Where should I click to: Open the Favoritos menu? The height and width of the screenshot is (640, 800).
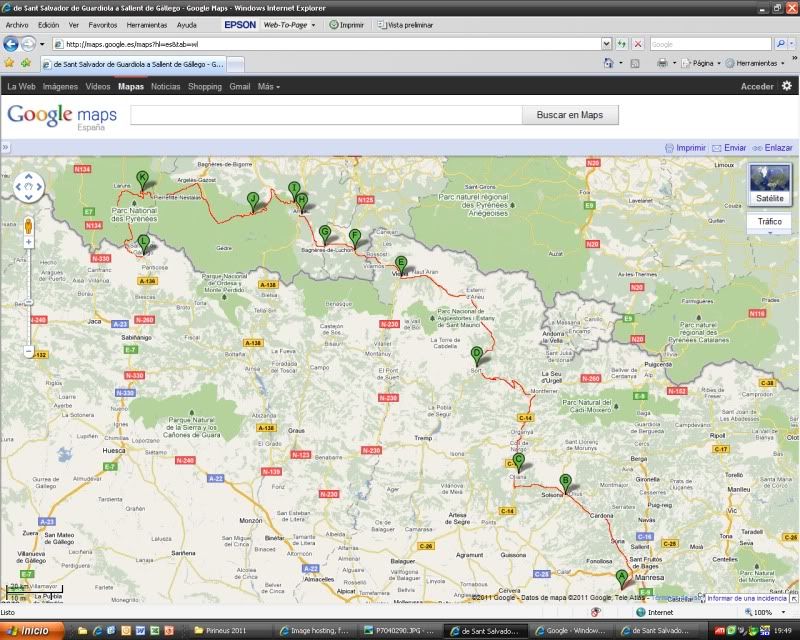click(103, 24)
